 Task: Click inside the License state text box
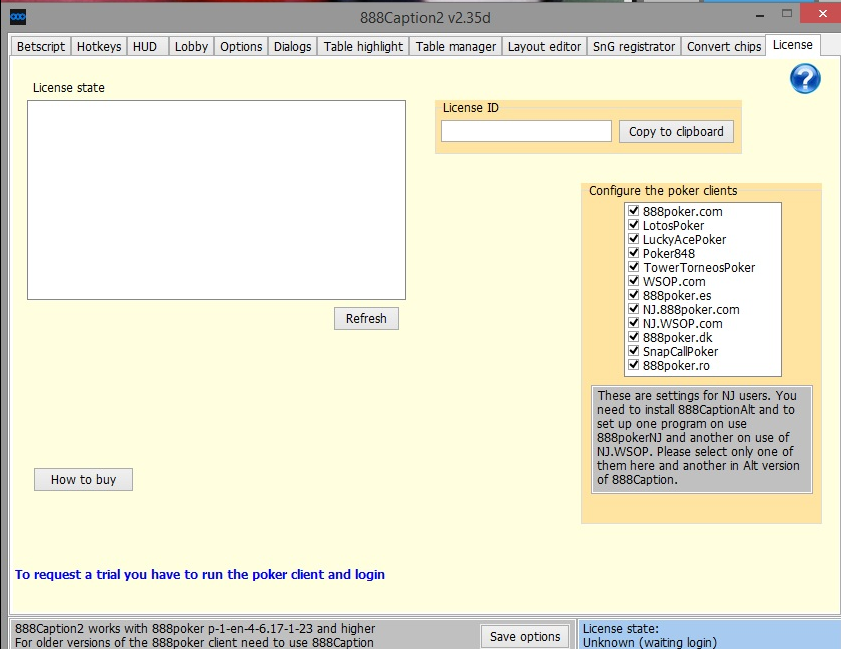point(217,200)
